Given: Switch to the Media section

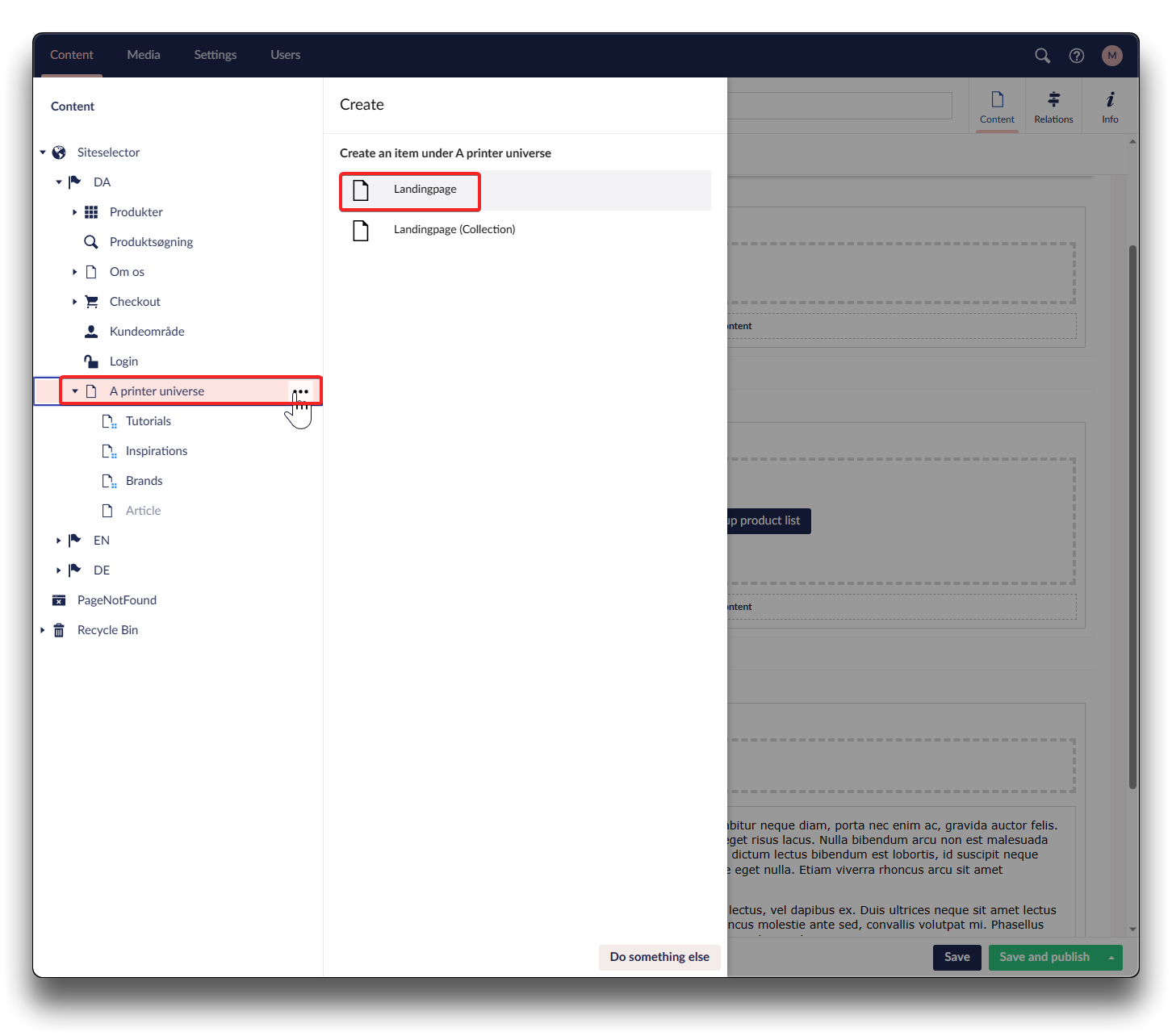Looking at the screenshot, I should tap(144, 55).
